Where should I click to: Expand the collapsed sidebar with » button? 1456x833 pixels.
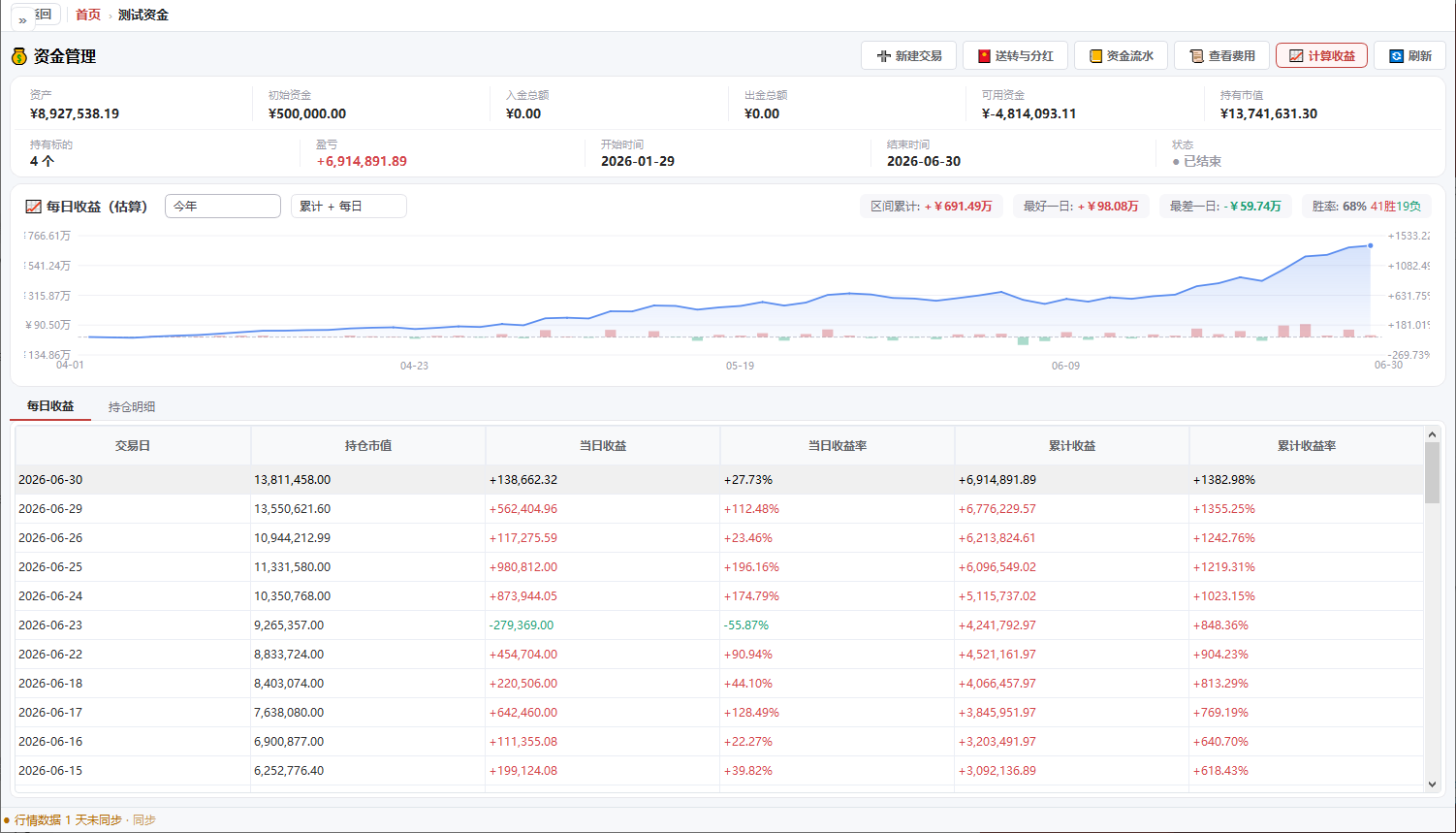click(x=22, y=19)
